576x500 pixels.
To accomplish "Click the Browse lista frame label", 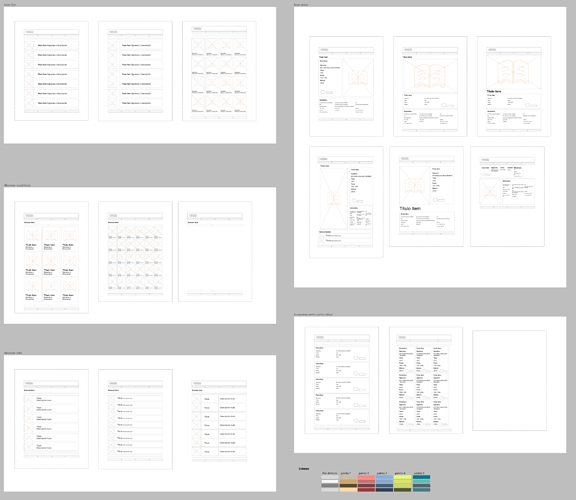I will pyautogui.click(x=13, y=353).
